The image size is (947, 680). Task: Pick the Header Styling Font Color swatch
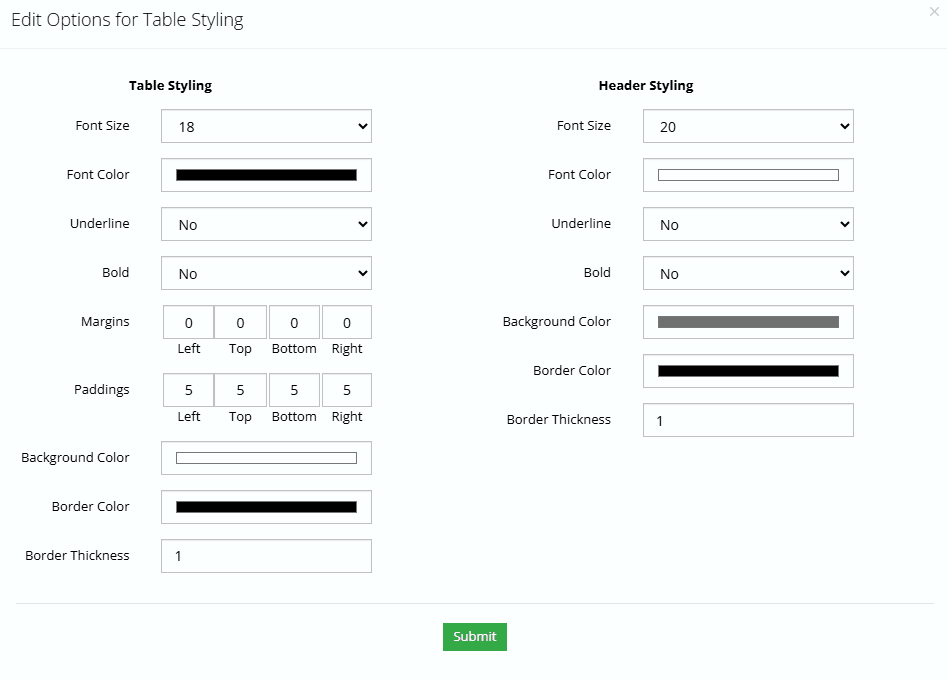[x=748, y=175]
